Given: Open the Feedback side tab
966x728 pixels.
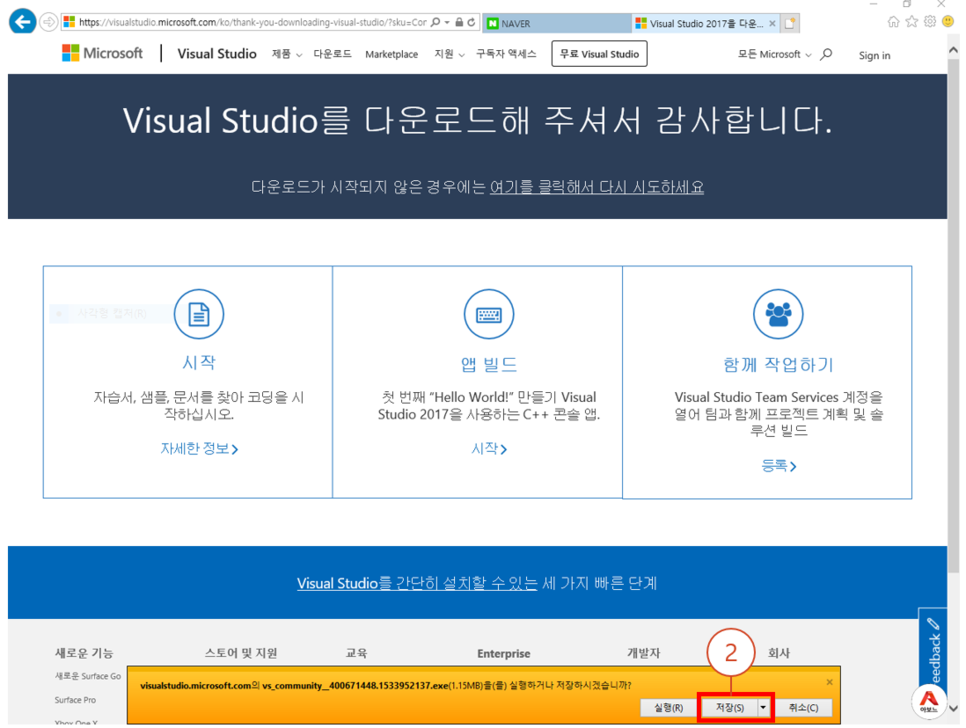Looking at the screenshot, I should point(933,648).
